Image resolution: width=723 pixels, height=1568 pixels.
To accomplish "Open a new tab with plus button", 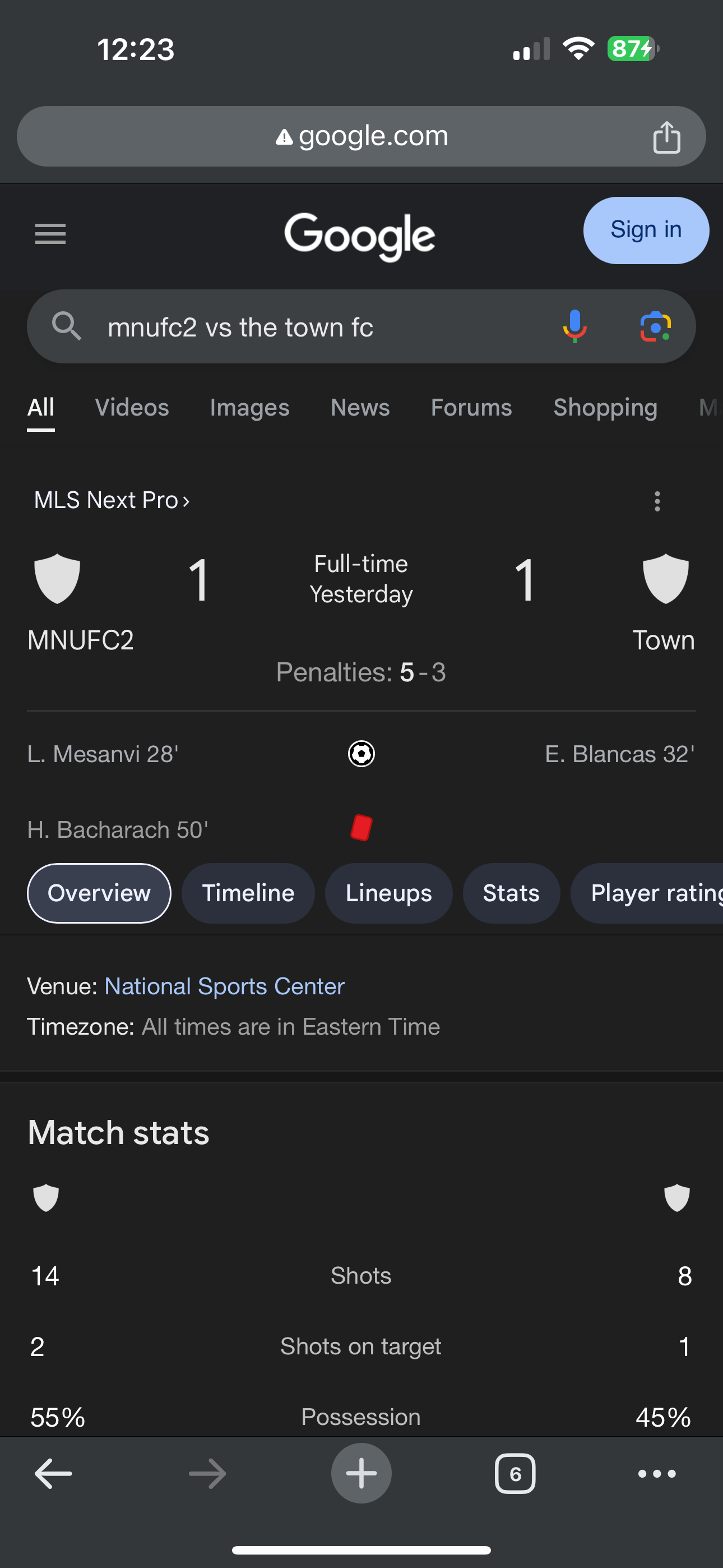I will point(361,1474).
